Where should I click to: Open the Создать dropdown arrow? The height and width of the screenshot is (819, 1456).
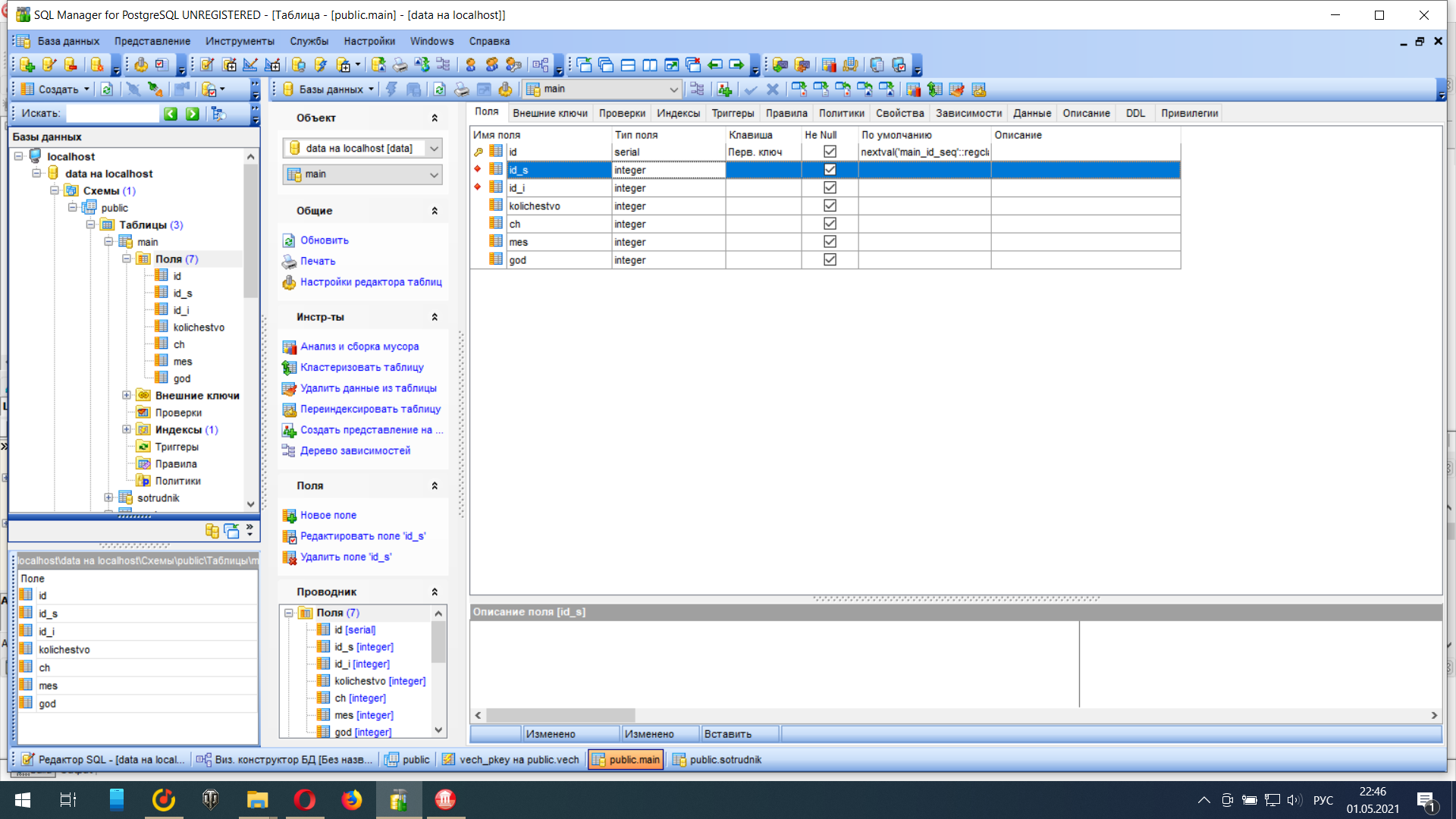tap(86, 89)
